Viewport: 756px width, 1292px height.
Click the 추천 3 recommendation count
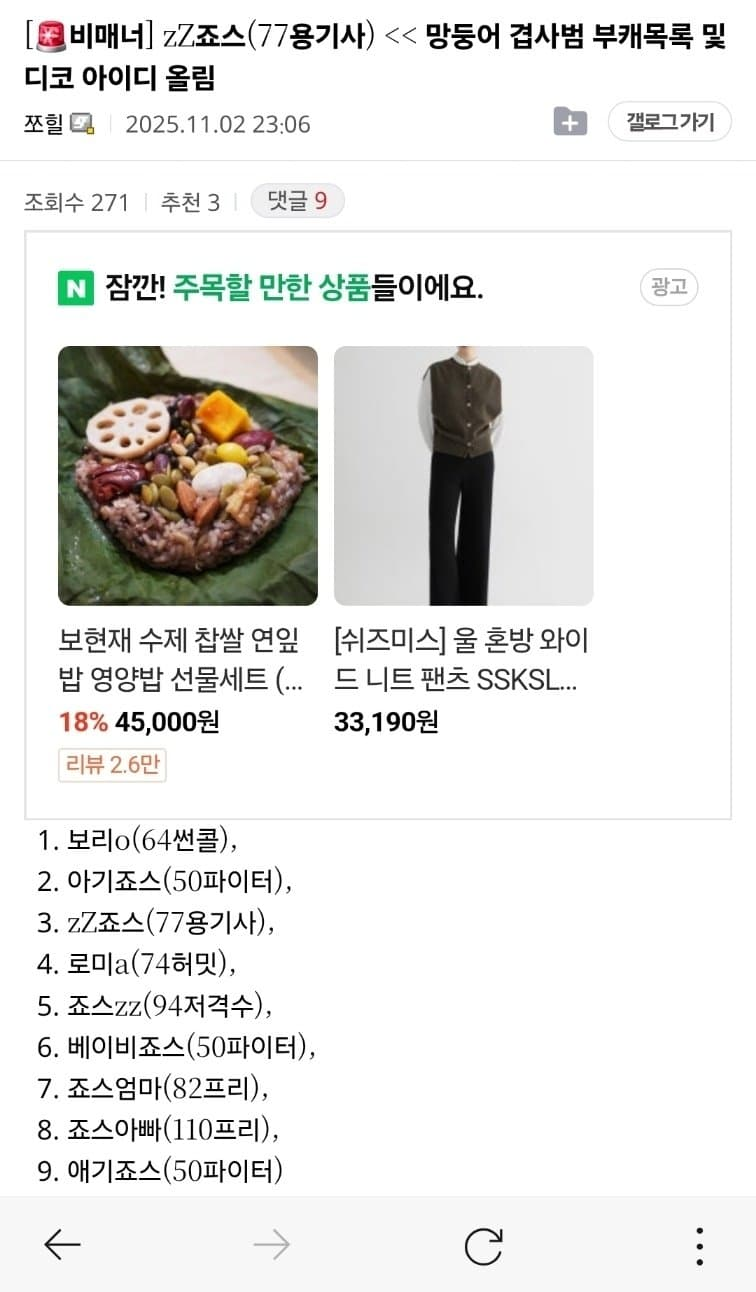tap(190, 202)
